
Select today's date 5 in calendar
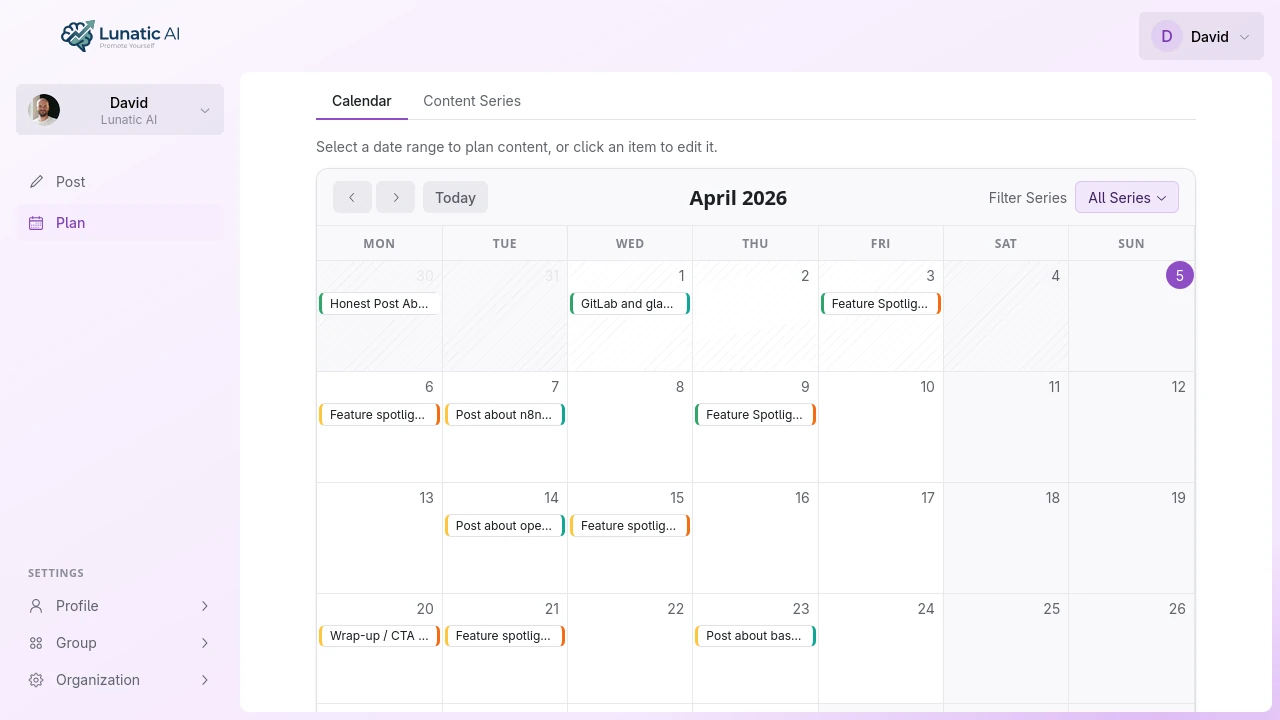click(1180, 275)
